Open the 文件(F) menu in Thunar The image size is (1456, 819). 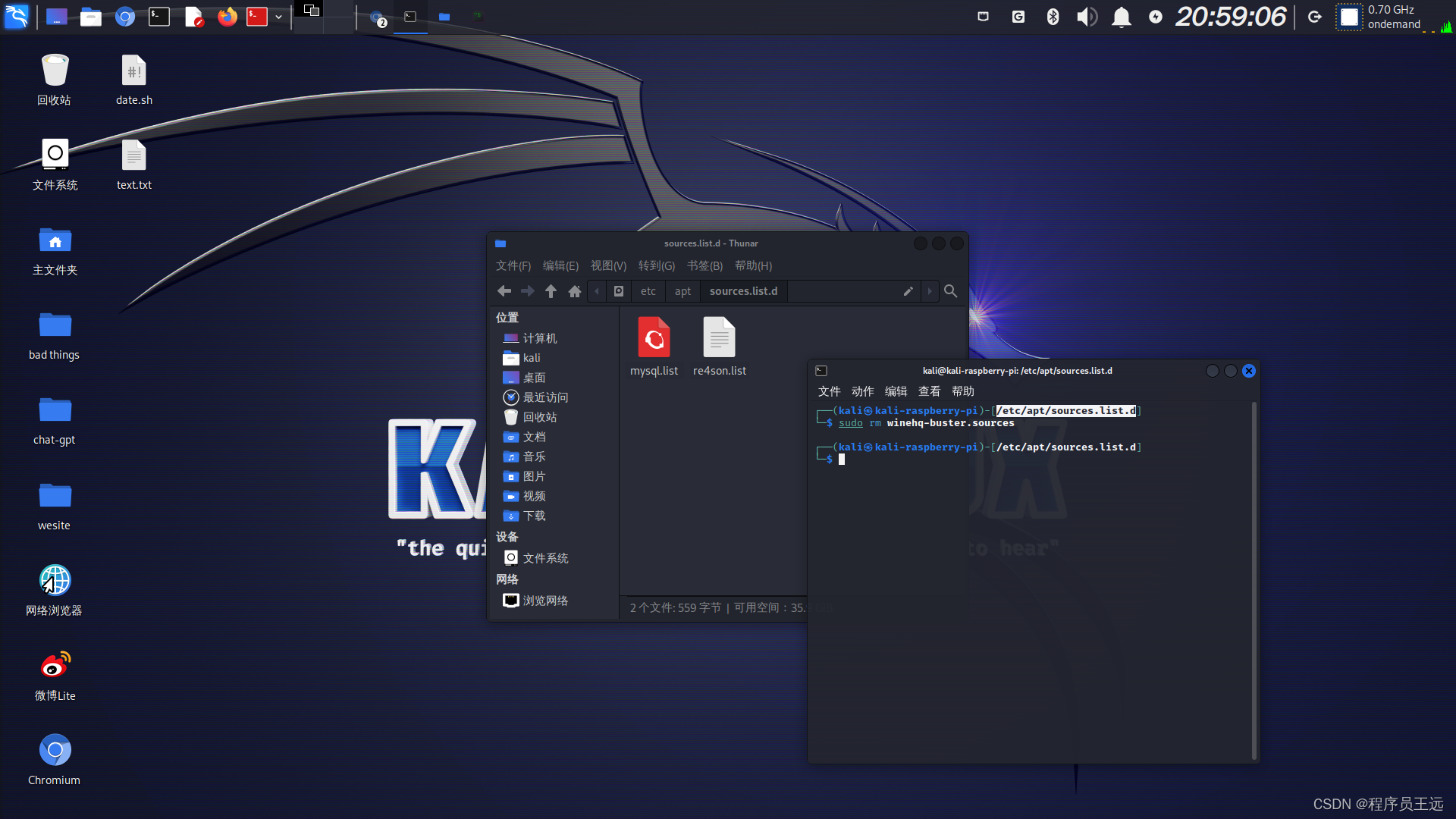(513, 265)
